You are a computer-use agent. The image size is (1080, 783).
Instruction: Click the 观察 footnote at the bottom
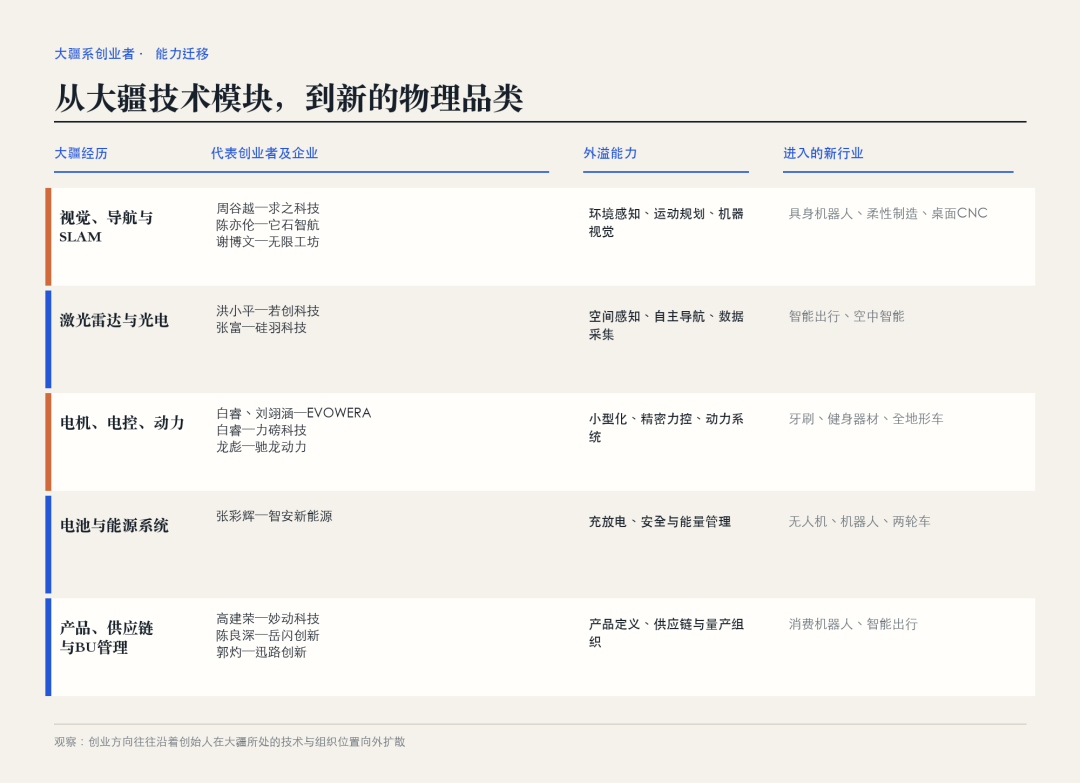tap(229, 742)
